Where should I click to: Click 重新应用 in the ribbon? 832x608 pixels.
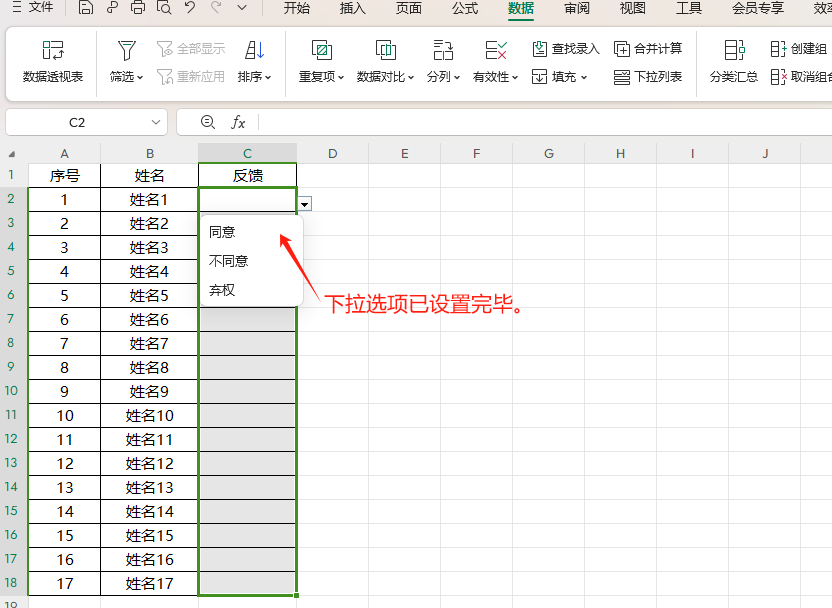pos(191,77)
